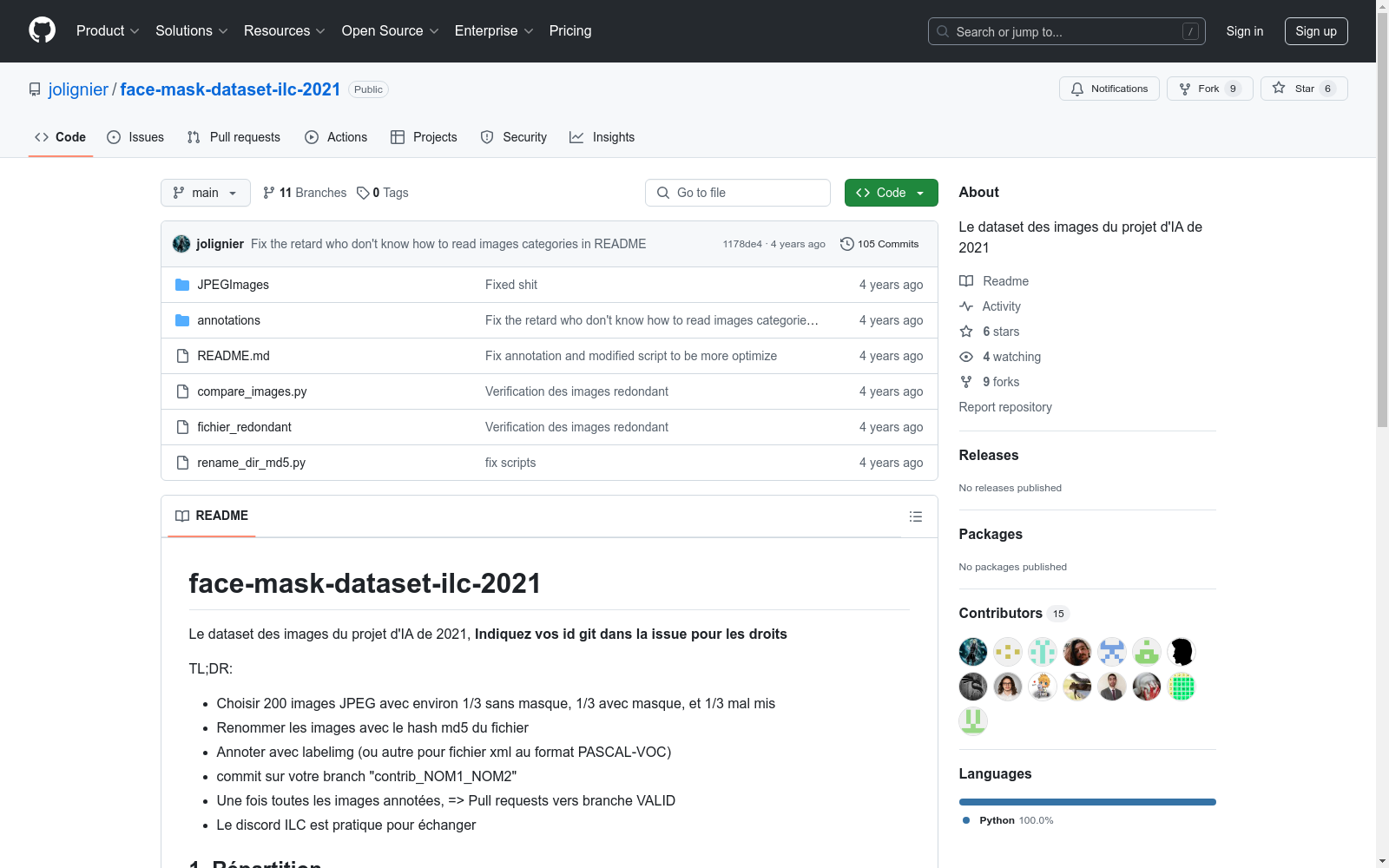1389x868 pixels.
Task: Open the Python 100.0% language link
Action: 1008,820
